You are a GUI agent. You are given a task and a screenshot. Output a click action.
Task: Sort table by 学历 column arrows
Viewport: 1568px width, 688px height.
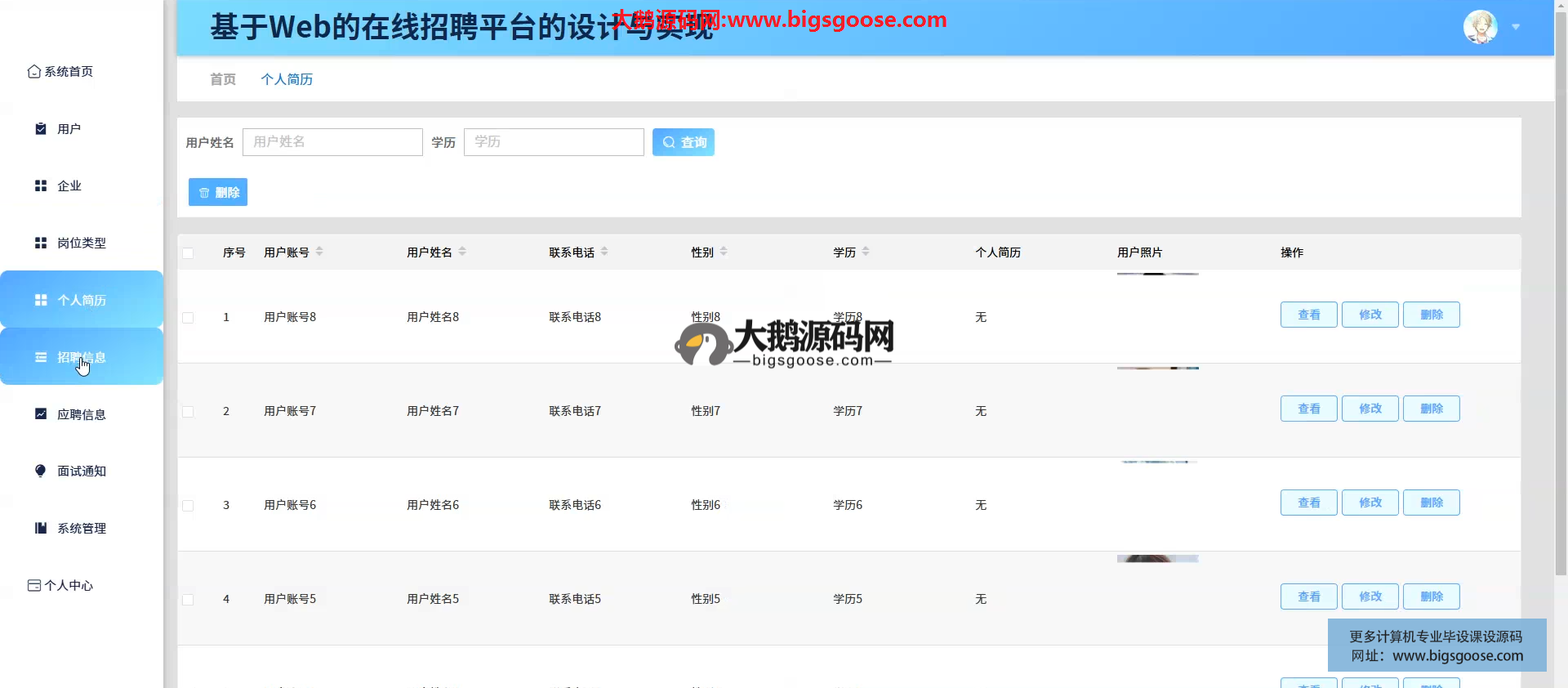[x=866, y=252]
